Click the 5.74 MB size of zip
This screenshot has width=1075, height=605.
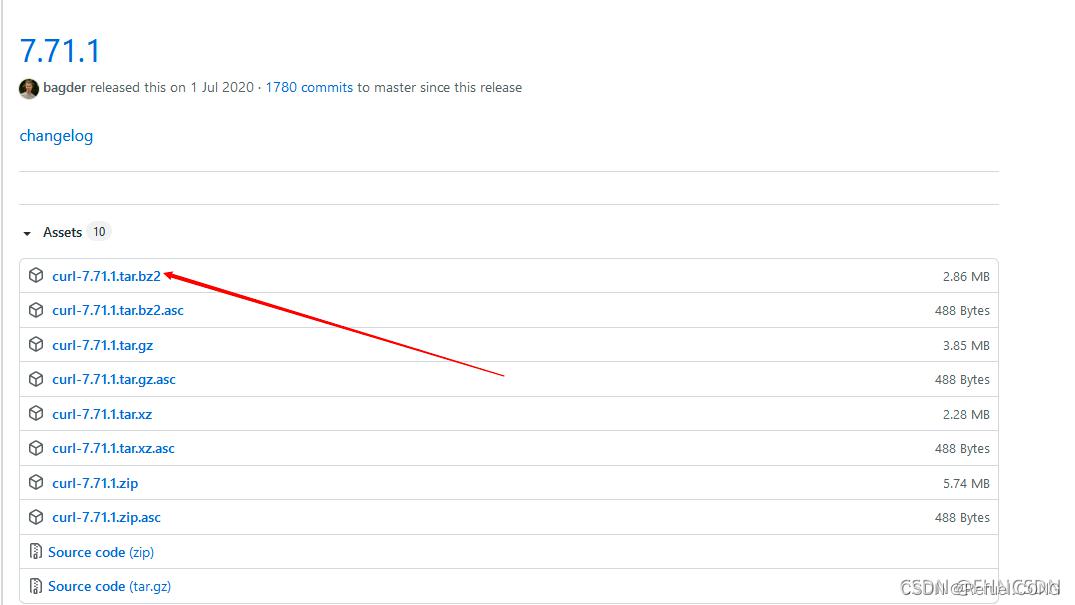(966, 484)
